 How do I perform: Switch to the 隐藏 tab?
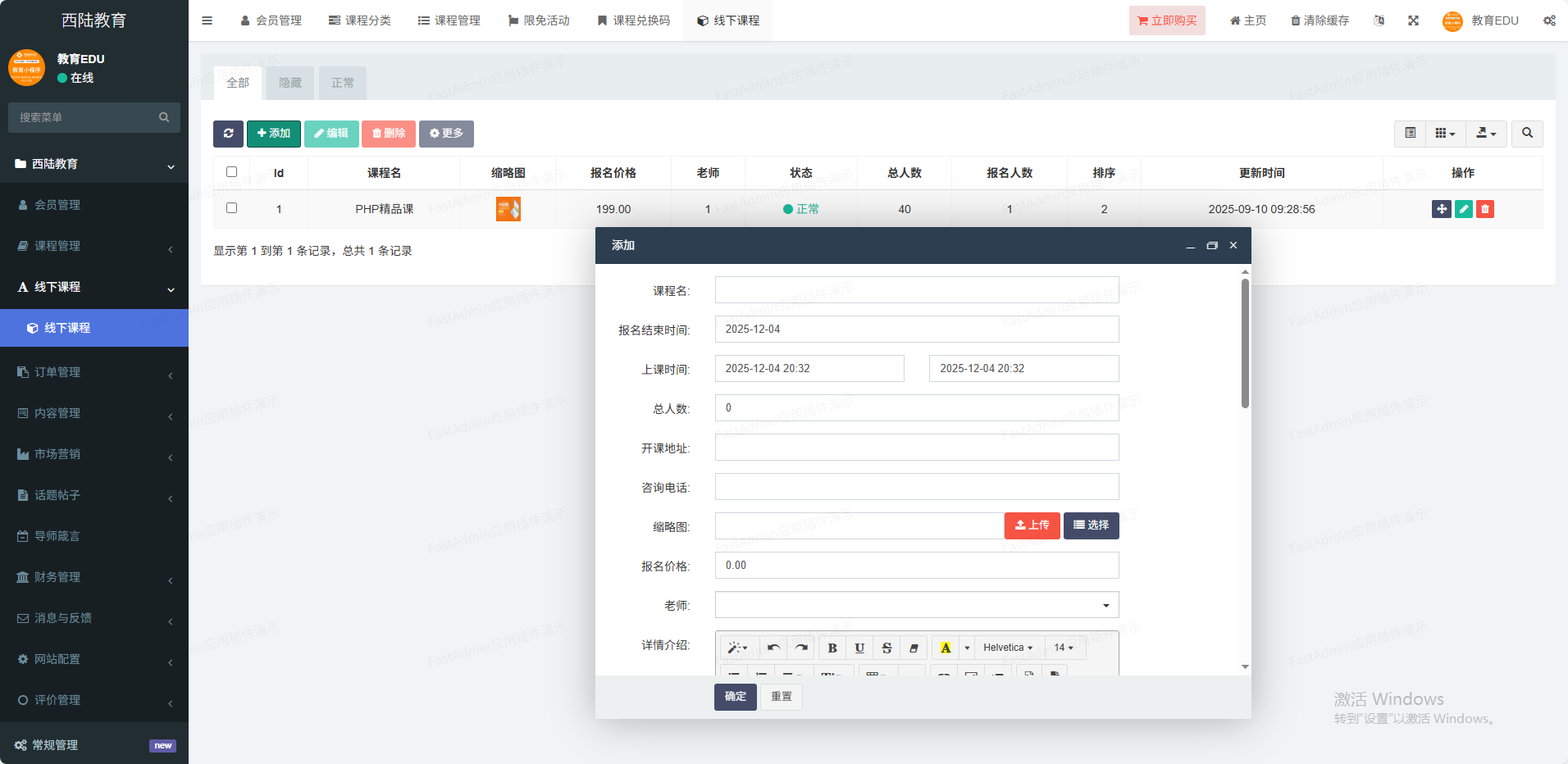tap(289, 83)
